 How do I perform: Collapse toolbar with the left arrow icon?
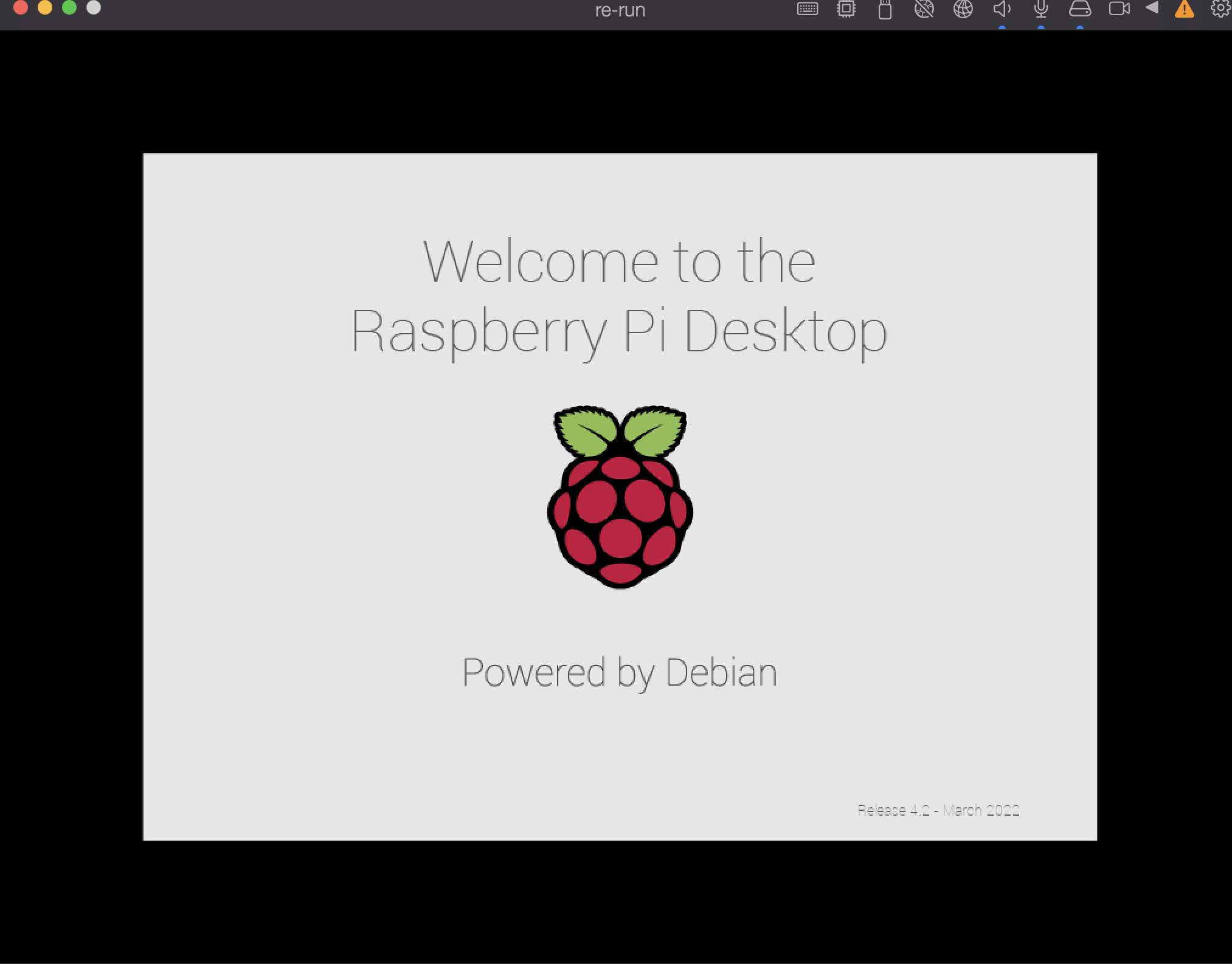click(x=1152, y=8)
